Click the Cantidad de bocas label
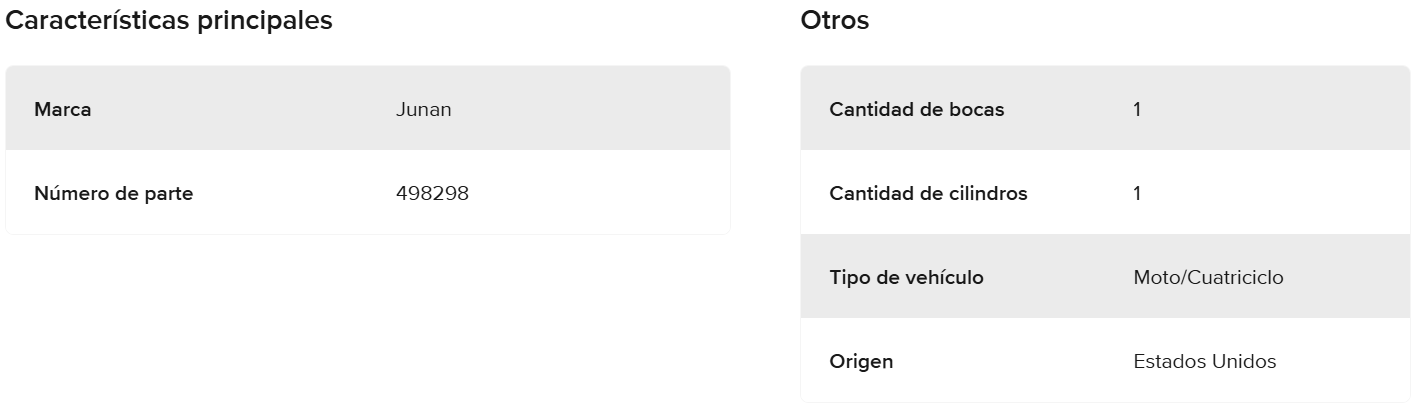The height and width of the screenshot is (417, 1417). pyautogui.click(x=916, y=109)
